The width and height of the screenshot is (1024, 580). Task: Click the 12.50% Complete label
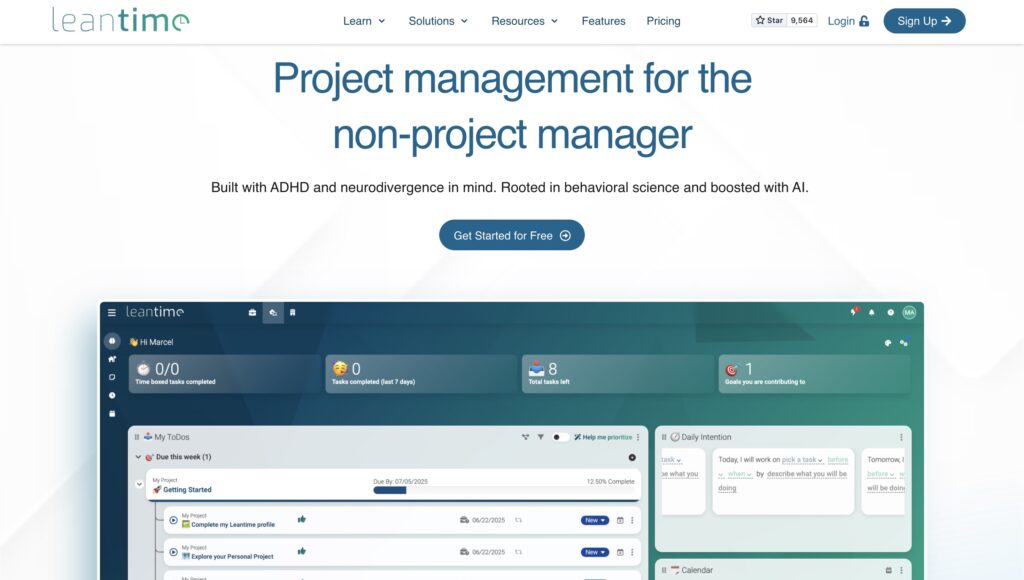pos(611,481)
